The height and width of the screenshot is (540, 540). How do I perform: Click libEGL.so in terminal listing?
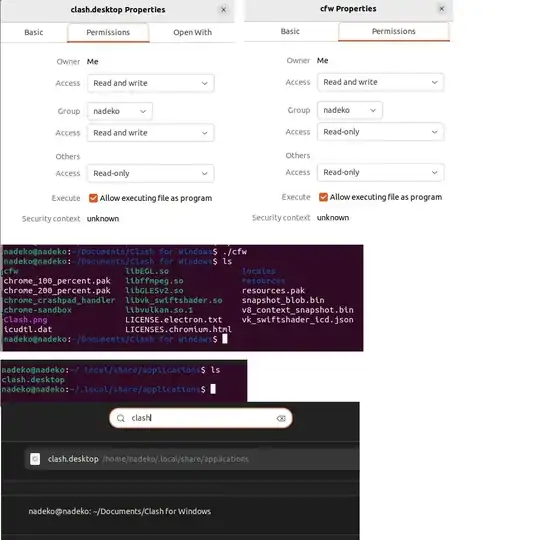click(147, 271)
